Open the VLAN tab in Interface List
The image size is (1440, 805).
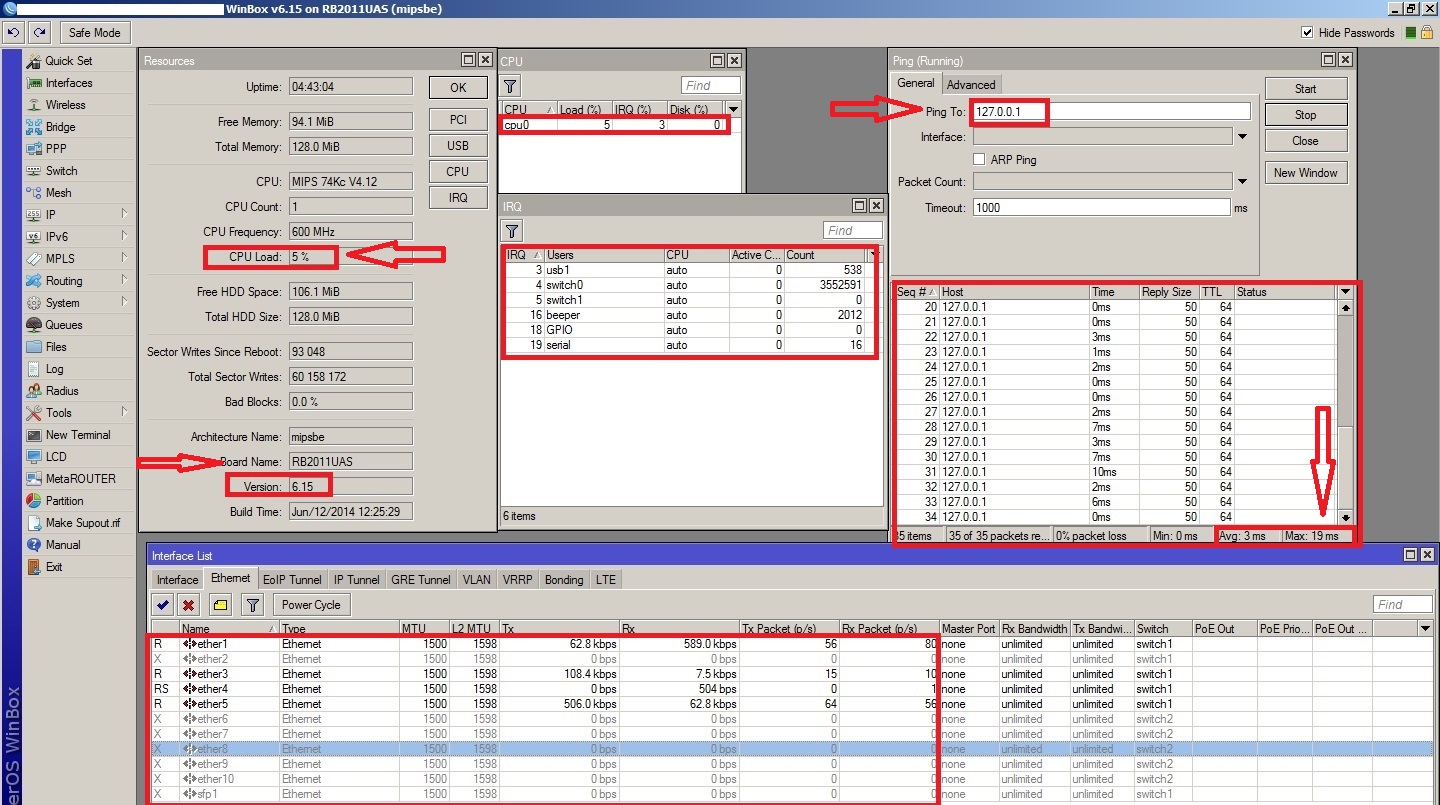(x=476, y=580)
